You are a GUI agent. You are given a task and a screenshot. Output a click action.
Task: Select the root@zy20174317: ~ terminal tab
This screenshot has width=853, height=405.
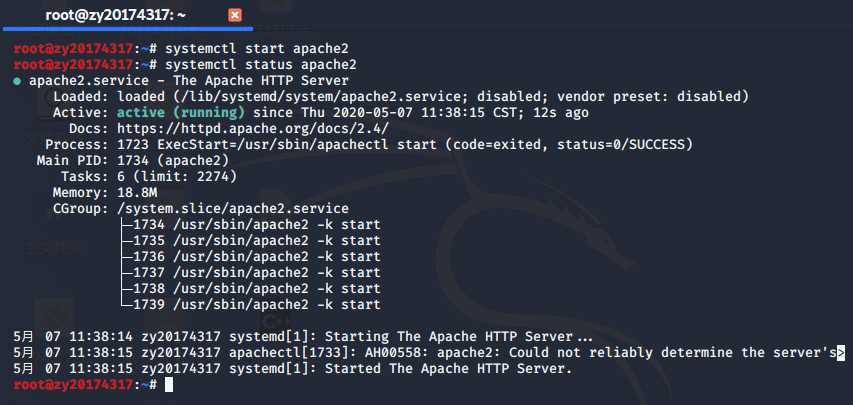[115, 15]
